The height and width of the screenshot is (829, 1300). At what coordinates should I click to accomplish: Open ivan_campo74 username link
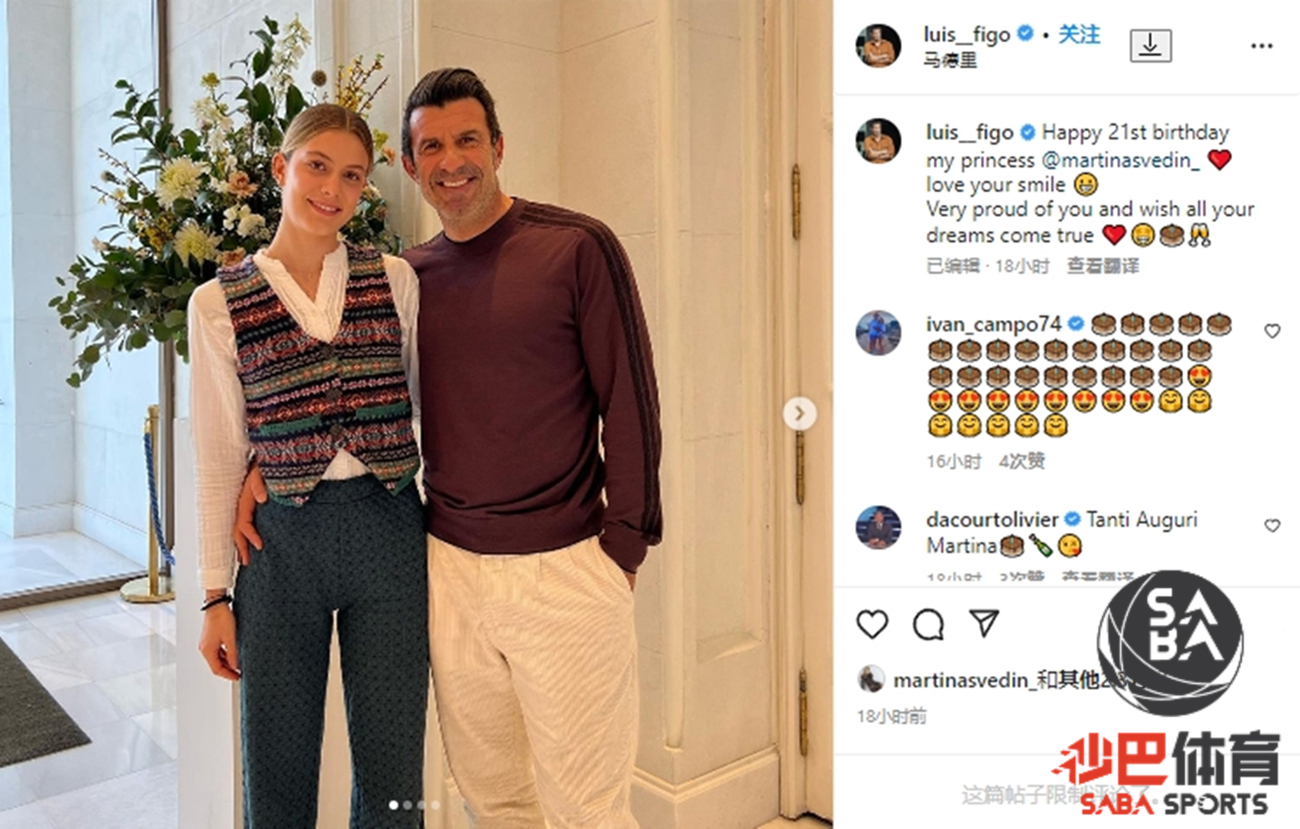(992, 324)
